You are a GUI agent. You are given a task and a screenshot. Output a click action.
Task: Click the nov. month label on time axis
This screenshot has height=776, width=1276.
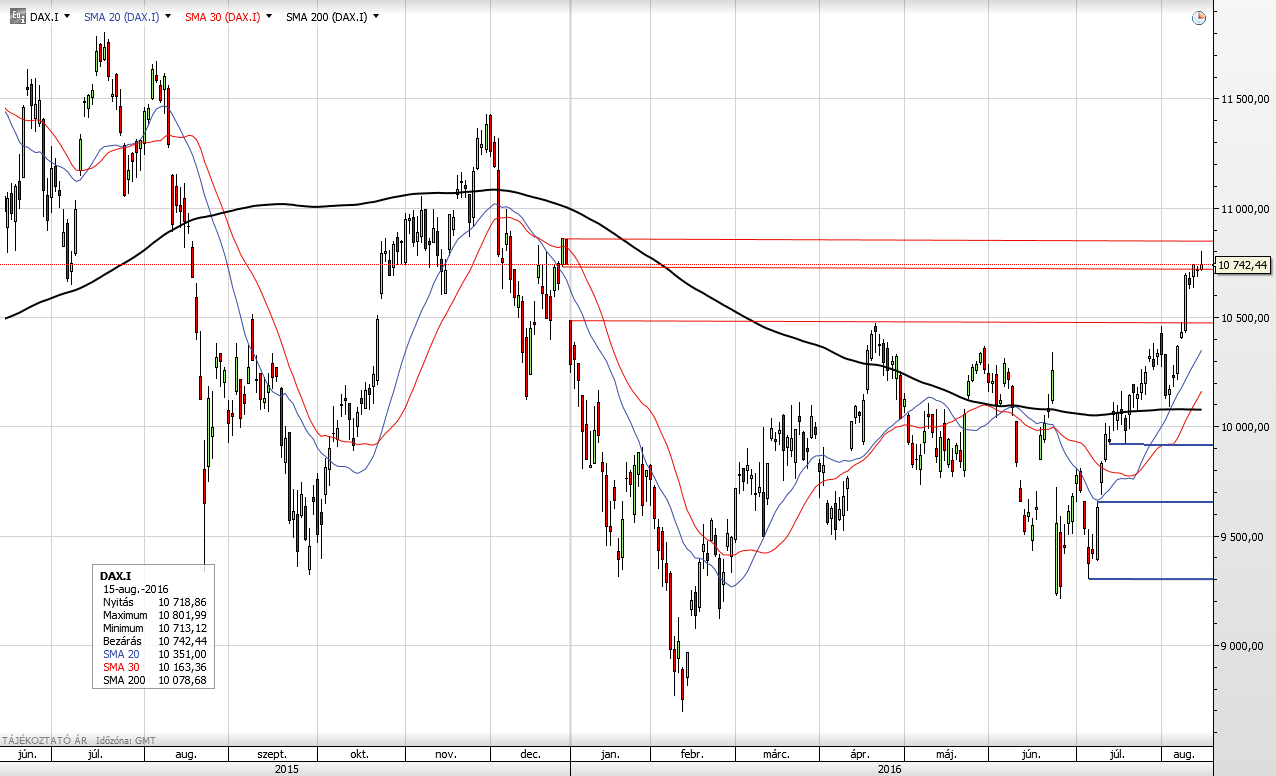447,754
